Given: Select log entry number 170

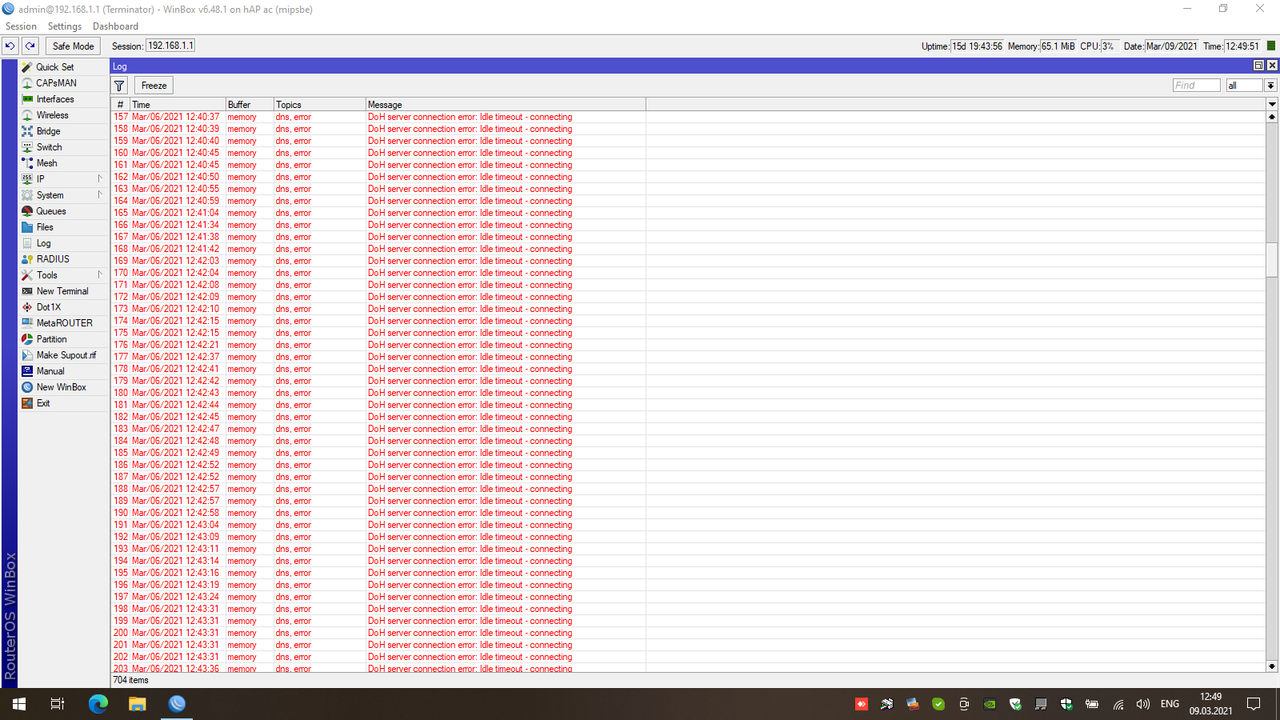Looking at the screenshot, I should click(688, 273).
